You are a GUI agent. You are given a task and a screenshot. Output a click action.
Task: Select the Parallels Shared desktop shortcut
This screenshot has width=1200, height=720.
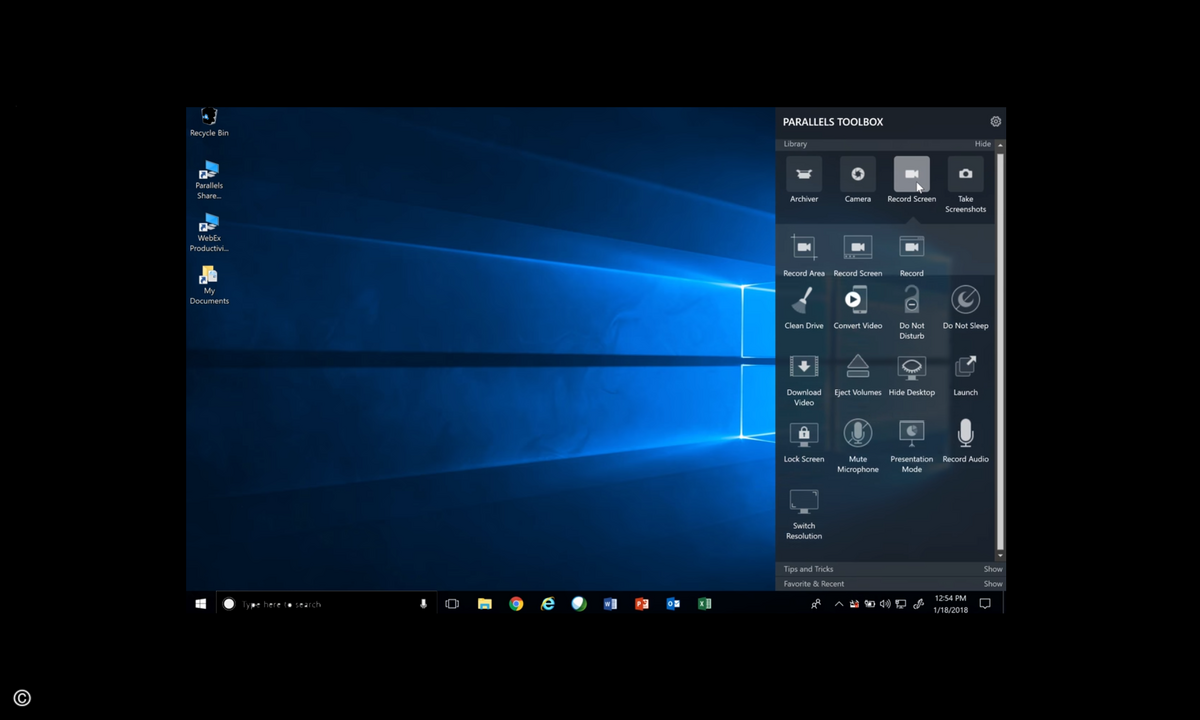209,180
